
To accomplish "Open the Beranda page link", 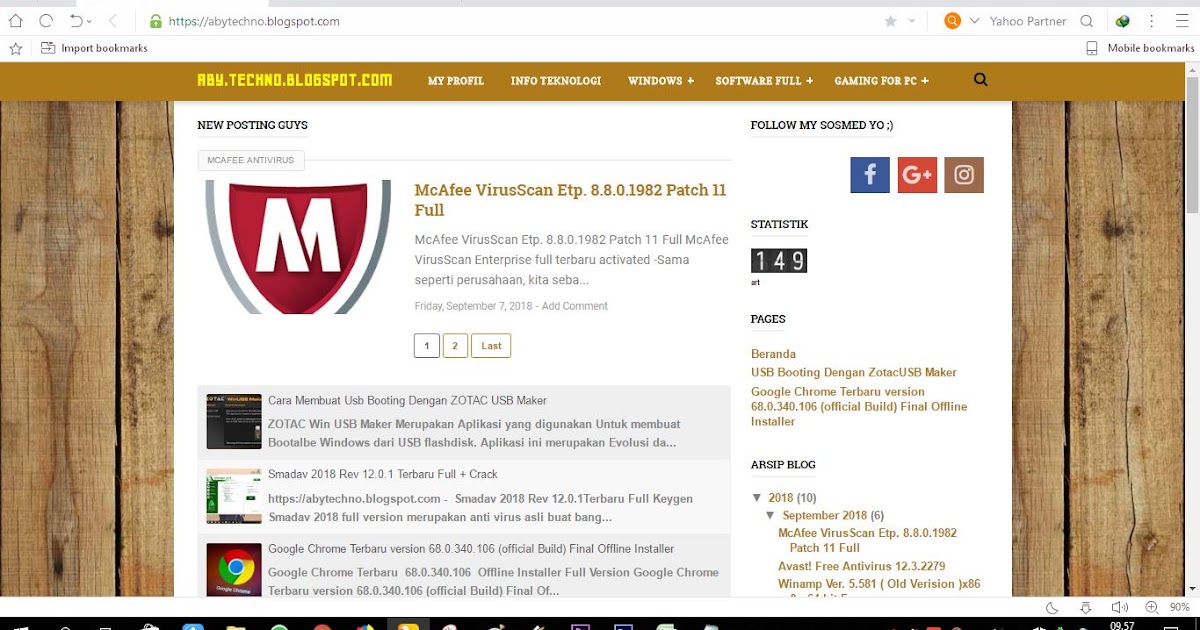I will 773,354.
